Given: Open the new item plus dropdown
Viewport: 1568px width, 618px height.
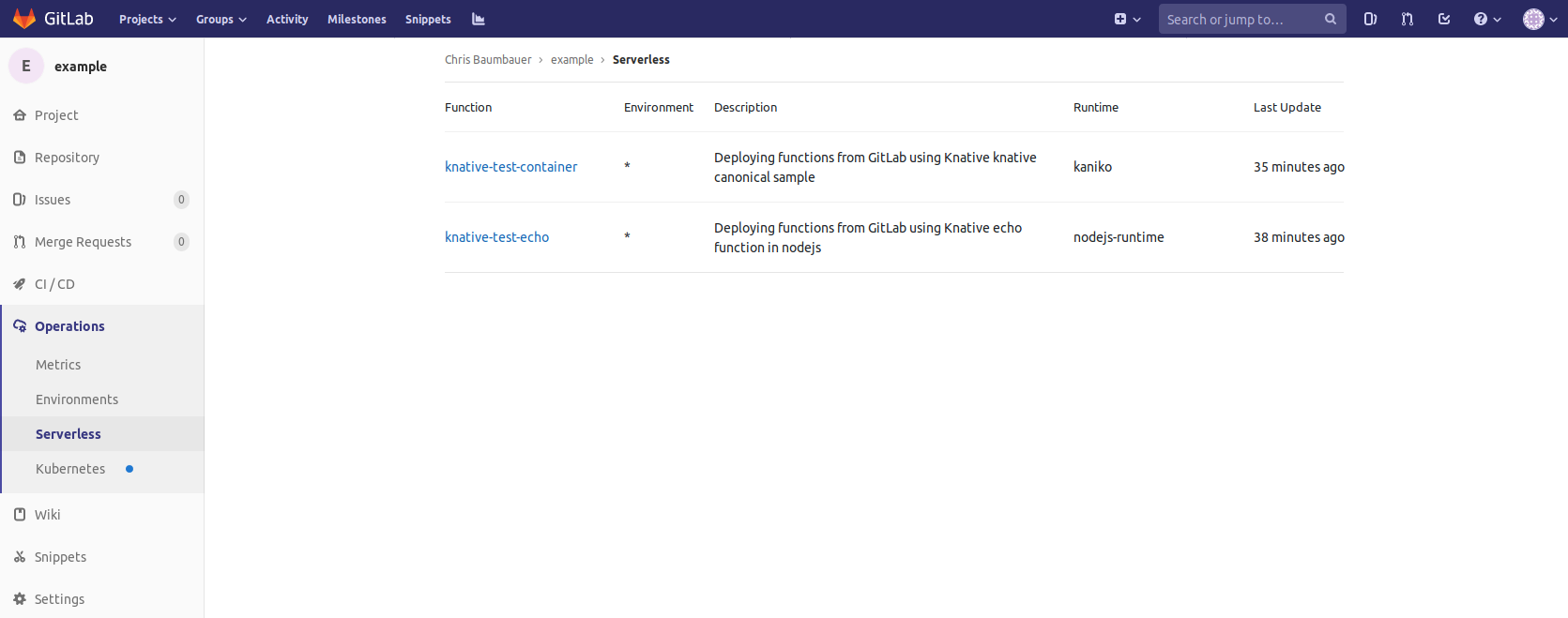Looking at the screenshot, I should (x=1127, y=19).
